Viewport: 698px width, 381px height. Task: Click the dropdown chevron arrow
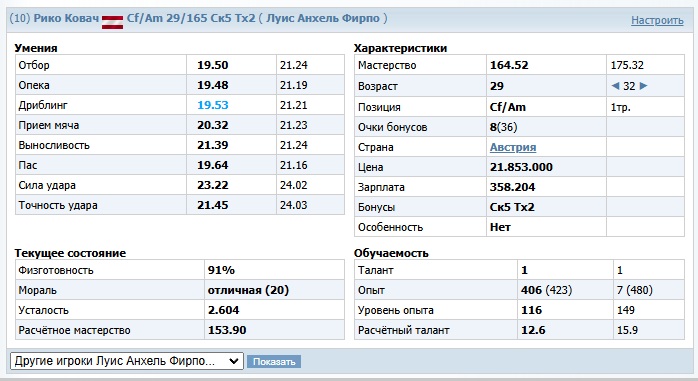point(234,361)
